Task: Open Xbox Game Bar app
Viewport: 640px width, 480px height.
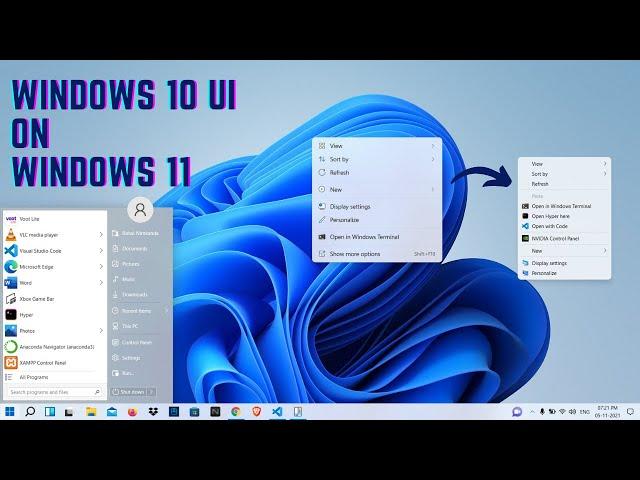Action: point(38,298)
